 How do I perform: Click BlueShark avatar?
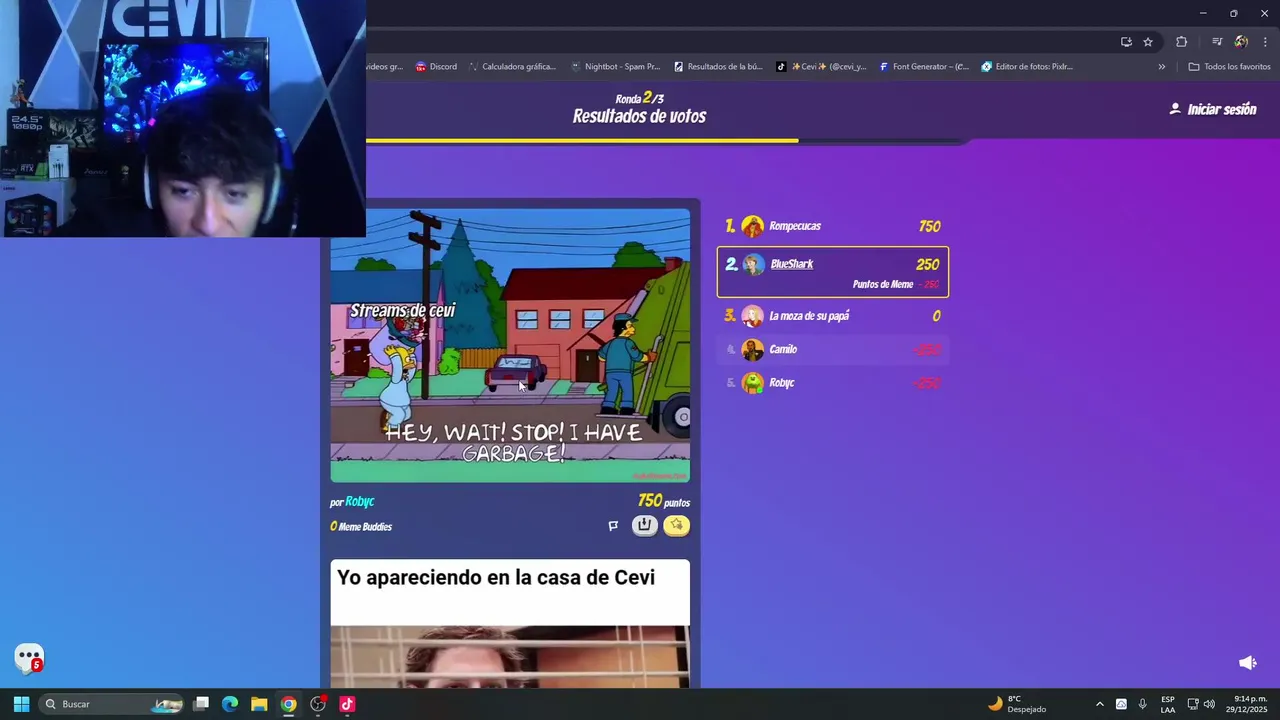tap(753, 264)
